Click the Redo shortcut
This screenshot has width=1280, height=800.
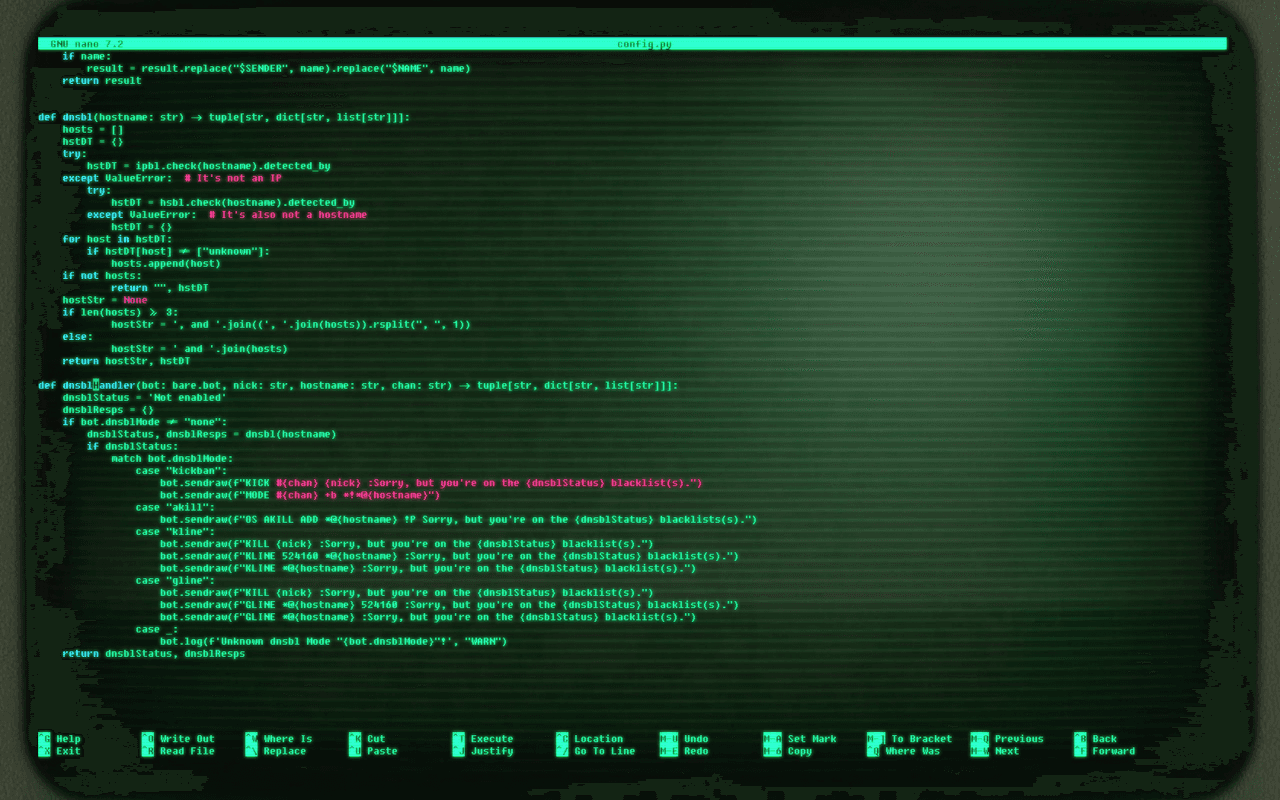coord(696,751)
